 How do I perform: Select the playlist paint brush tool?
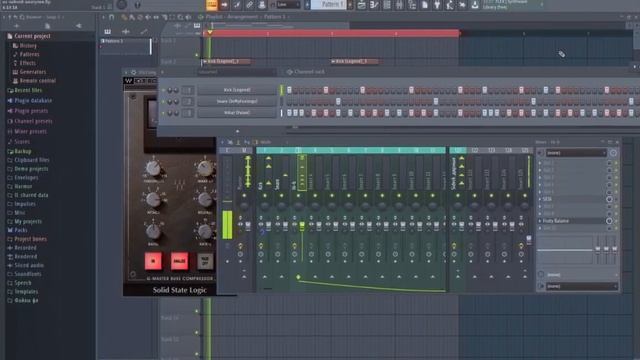point(132,17)
